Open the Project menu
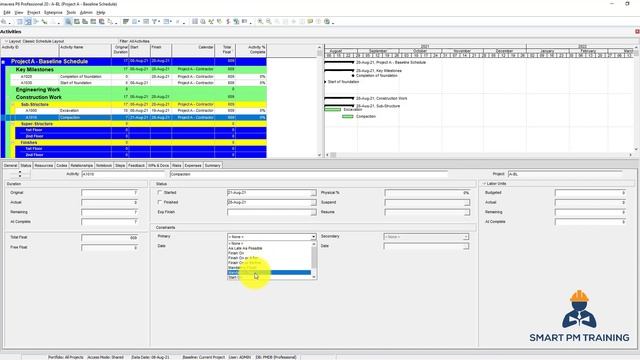640x360 pixels. click(33, 13)
